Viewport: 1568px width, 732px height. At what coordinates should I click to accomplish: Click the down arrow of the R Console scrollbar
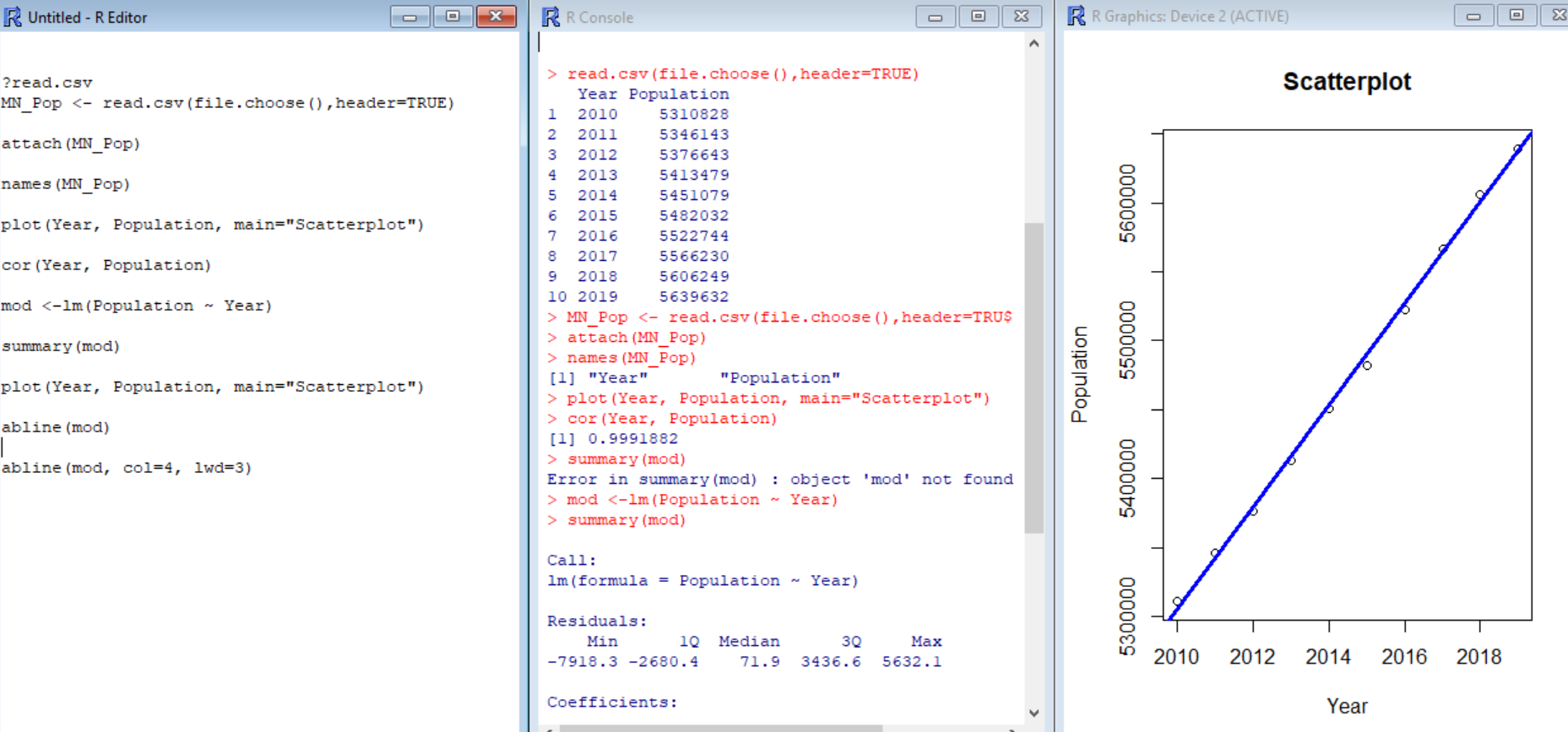tap(1034, 713)
